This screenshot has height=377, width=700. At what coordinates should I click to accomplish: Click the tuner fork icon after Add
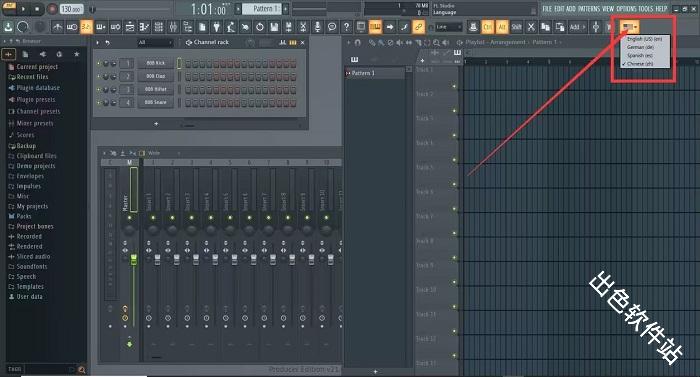596,27
